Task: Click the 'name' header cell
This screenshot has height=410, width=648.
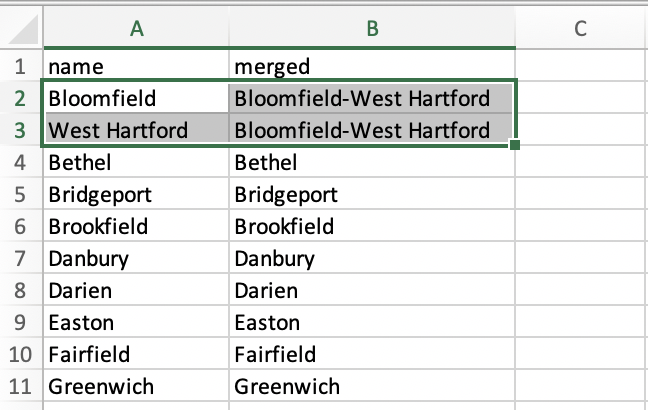Action: pos(136,66)
